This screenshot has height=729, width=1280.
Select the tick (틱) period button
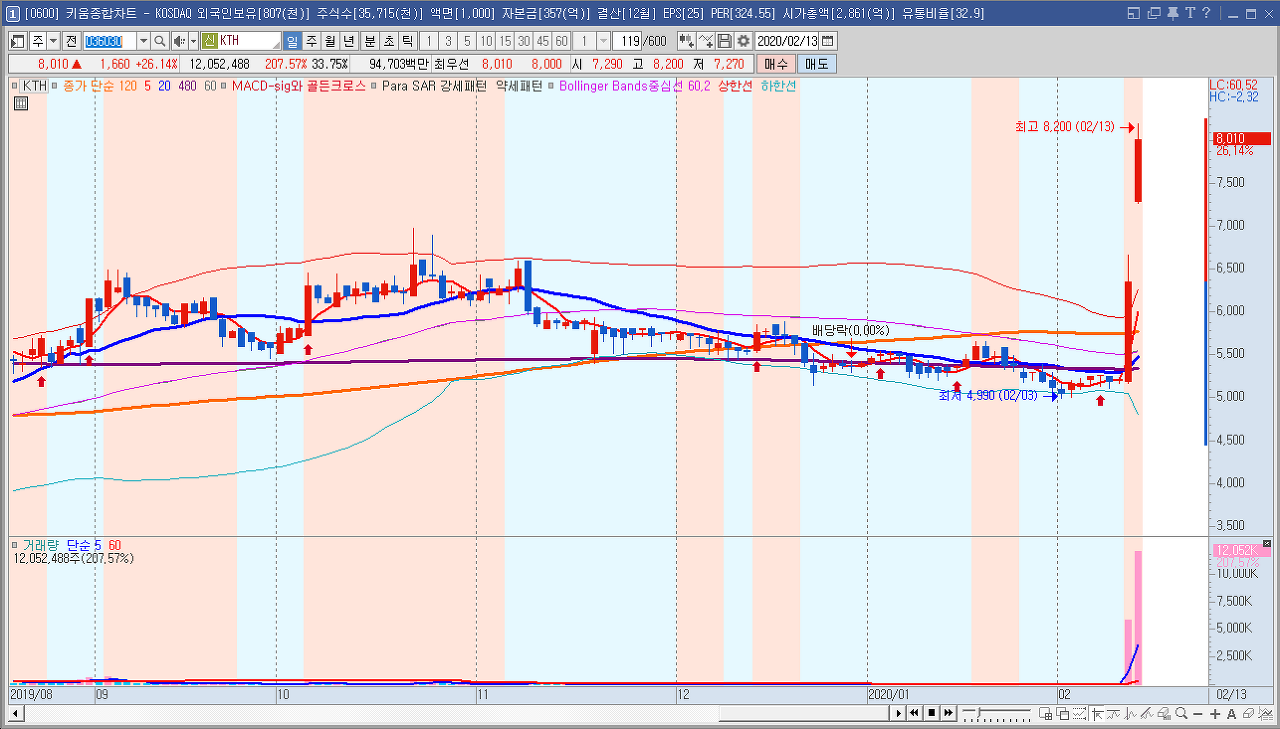click(407, 41)
